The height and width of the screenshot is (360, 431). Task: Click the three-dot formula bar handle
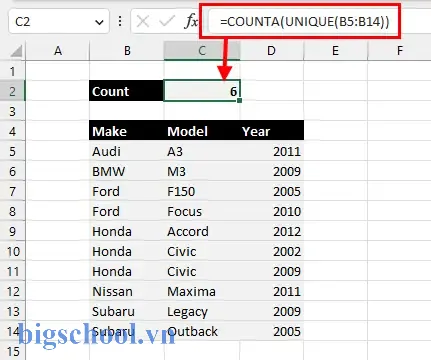120,22
